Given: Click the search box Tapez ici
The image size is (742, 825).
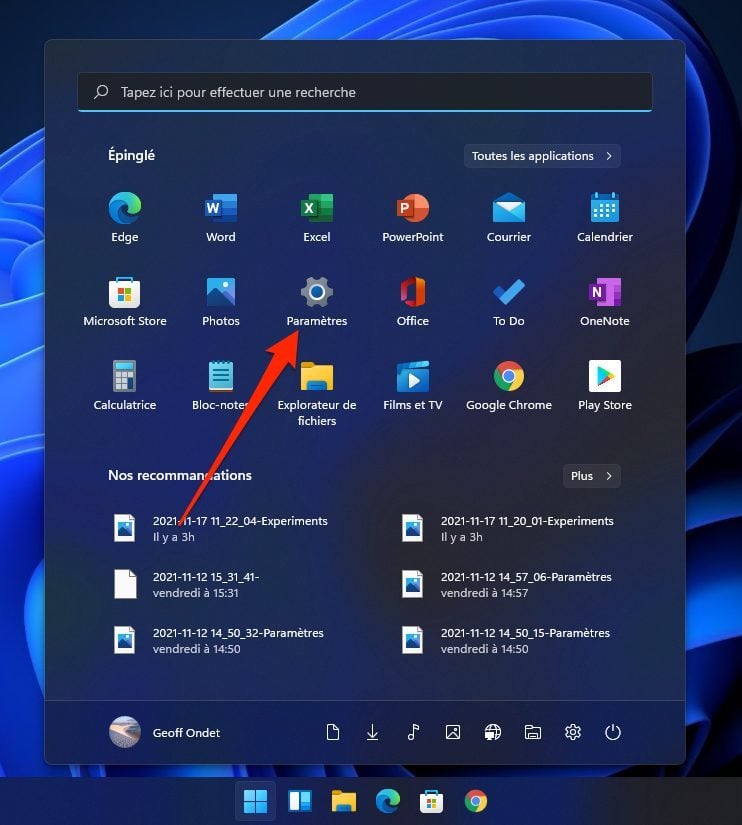Looking at the screenshot, I should click(x=365, y=92).
